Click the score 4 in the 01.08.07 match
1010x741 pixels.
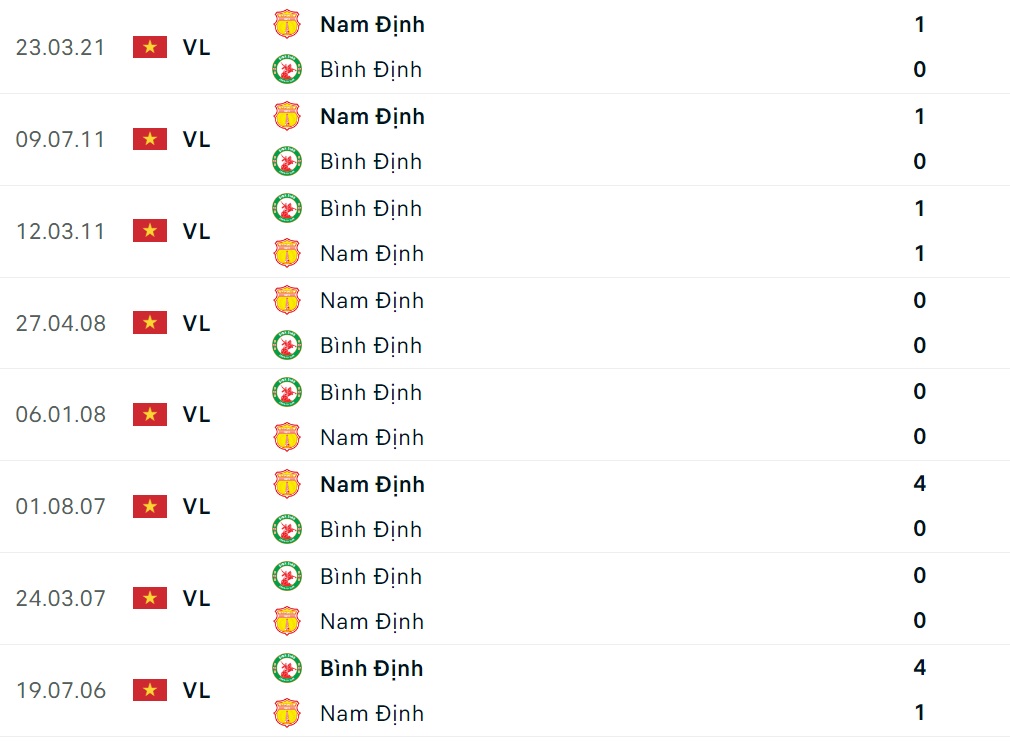click(919, 484)
